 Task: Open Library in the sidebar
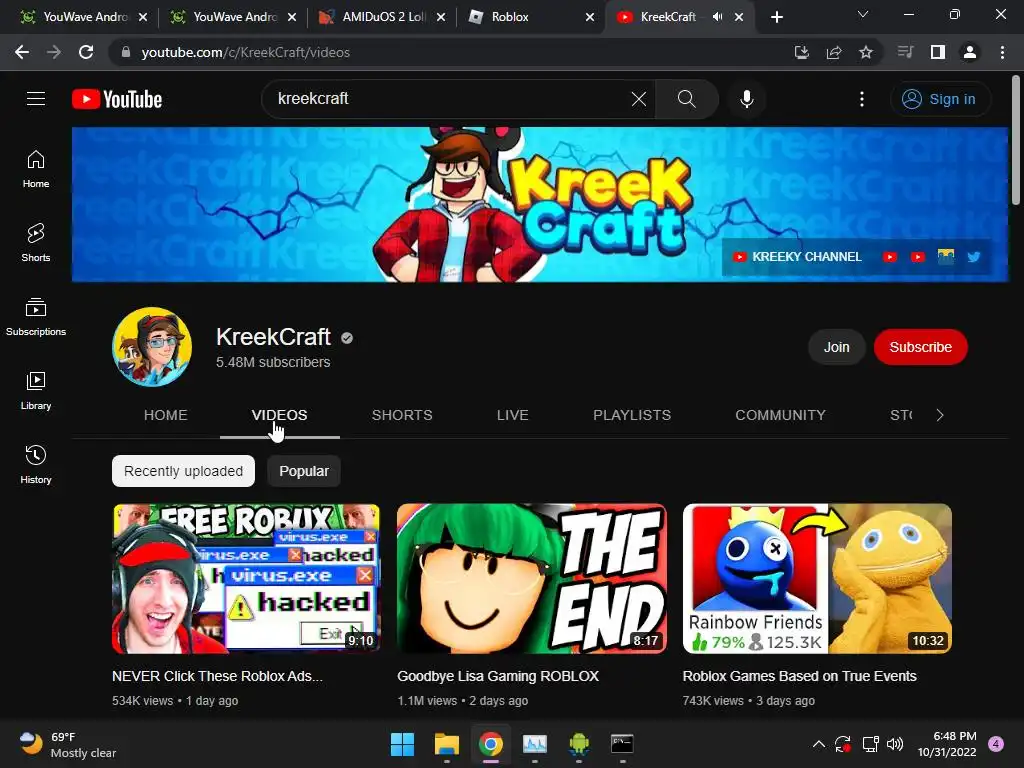(x=36, y=391)
